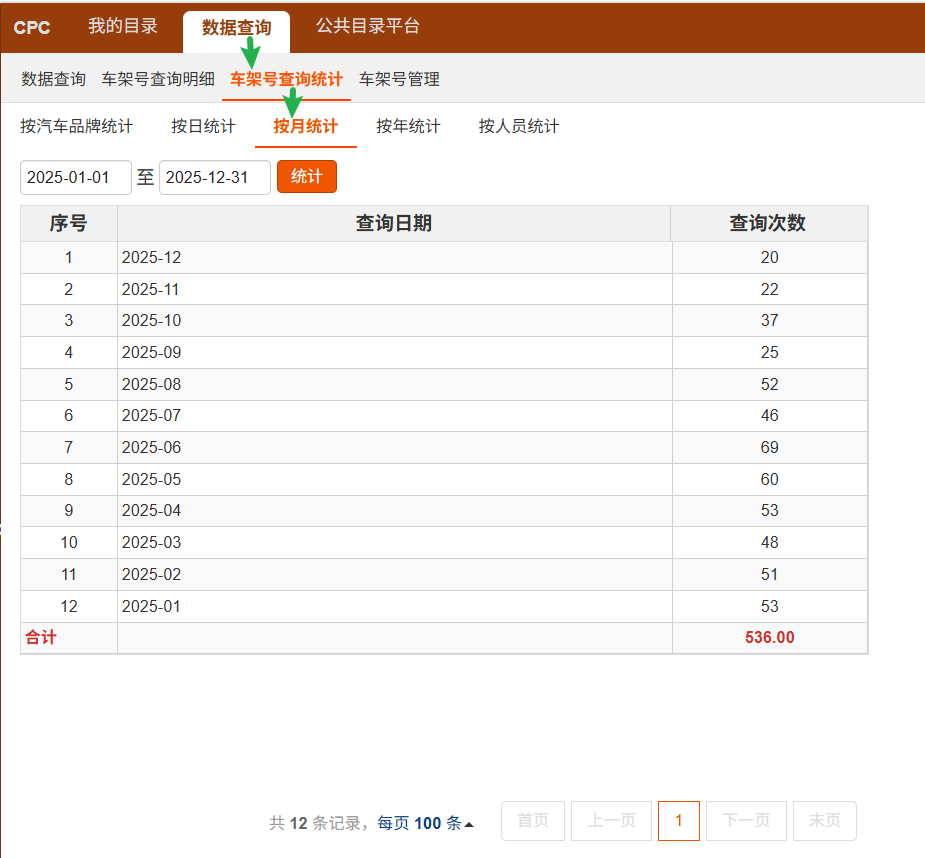
Task: Go to page 1 in pagination
Action: click(678, 821)
